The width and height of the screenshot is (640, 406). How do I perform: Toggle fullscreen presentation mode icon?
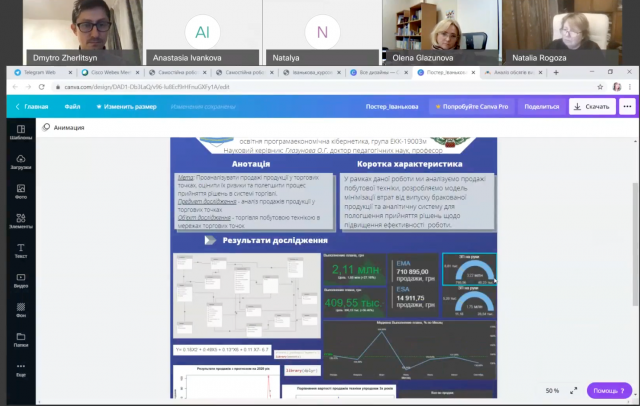tap(573, 390)
